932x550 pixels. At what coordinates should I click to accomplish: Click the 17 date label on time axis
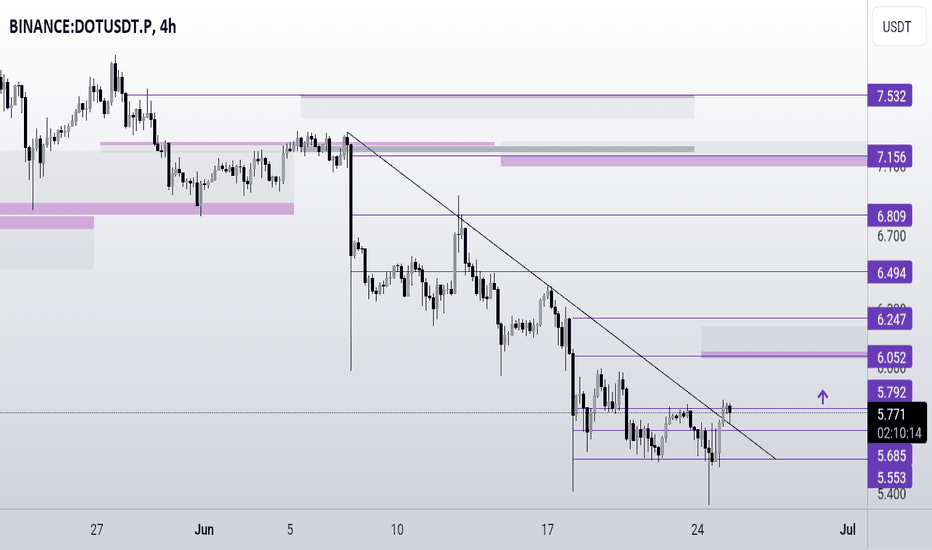tap(547, 529)
